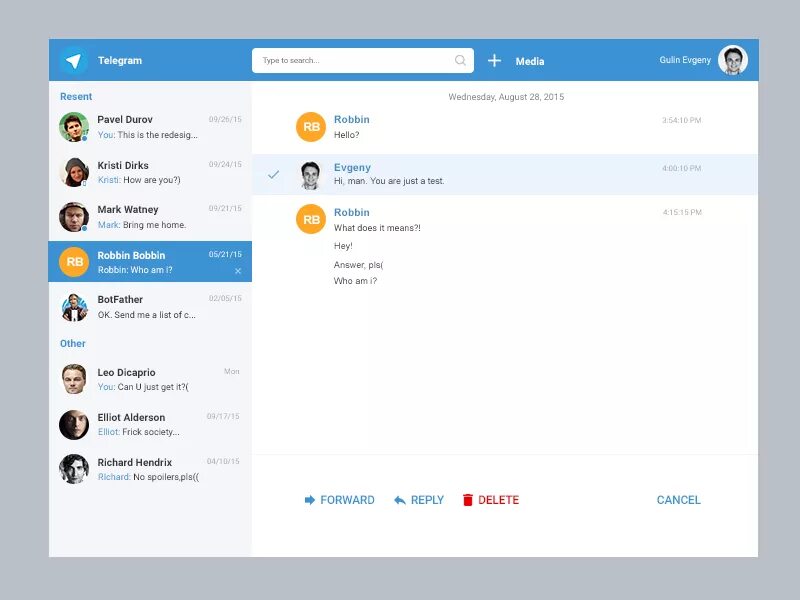Click the Forward arrow icon
This screenshot has width=800, height=600.
coord(310,500)
